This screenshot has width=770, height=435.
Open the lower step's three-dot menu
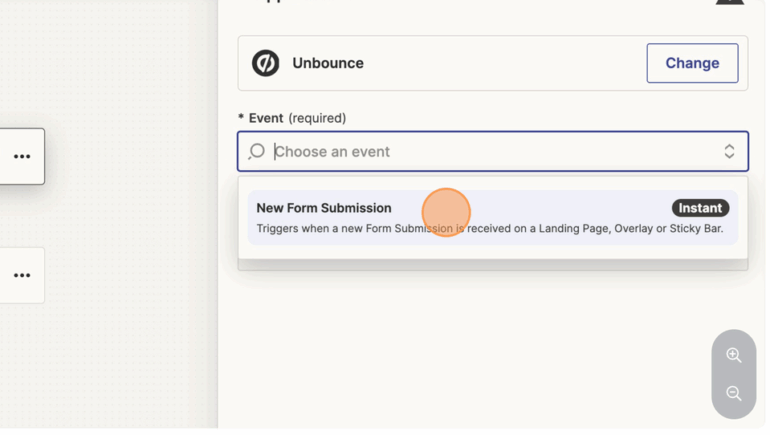click(22, 275)
